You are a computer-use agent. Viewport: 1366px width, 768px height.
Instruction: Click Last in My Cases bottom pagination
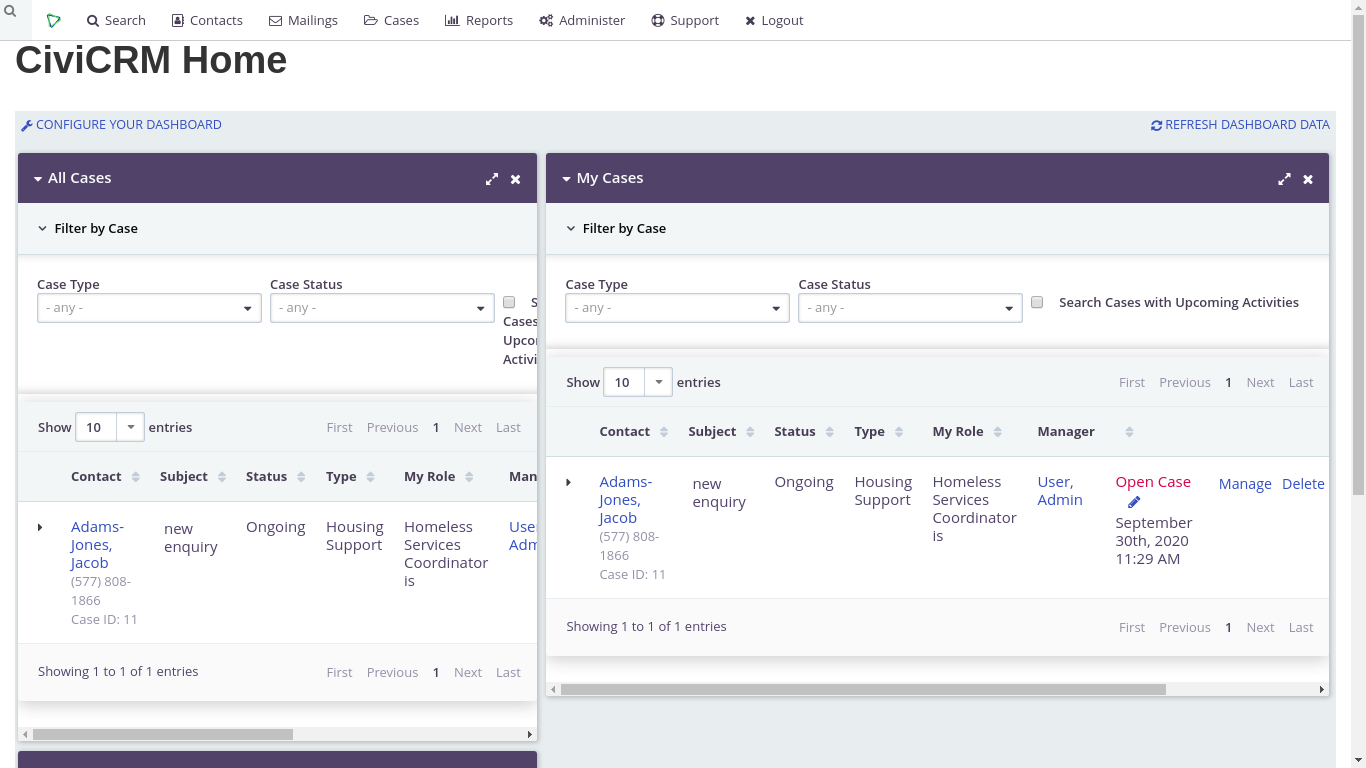tap(1301, 627)
